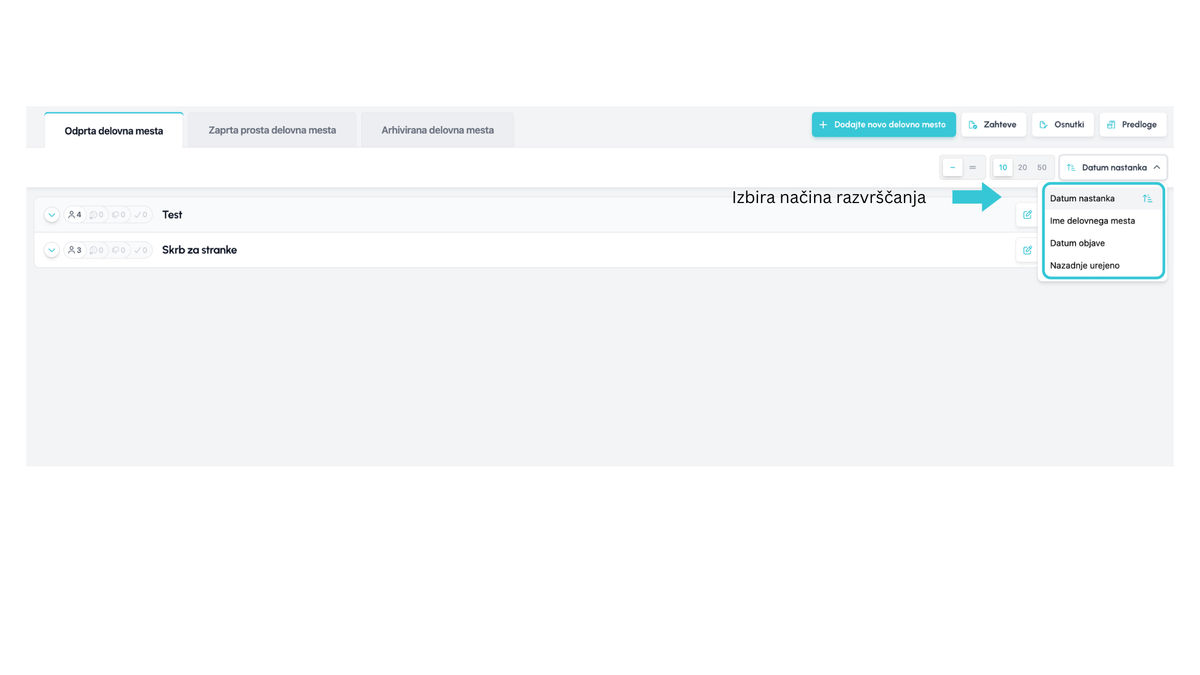
Task: Choose Nazadnje urejeno sort option
Action: [x=1084, y=266]
